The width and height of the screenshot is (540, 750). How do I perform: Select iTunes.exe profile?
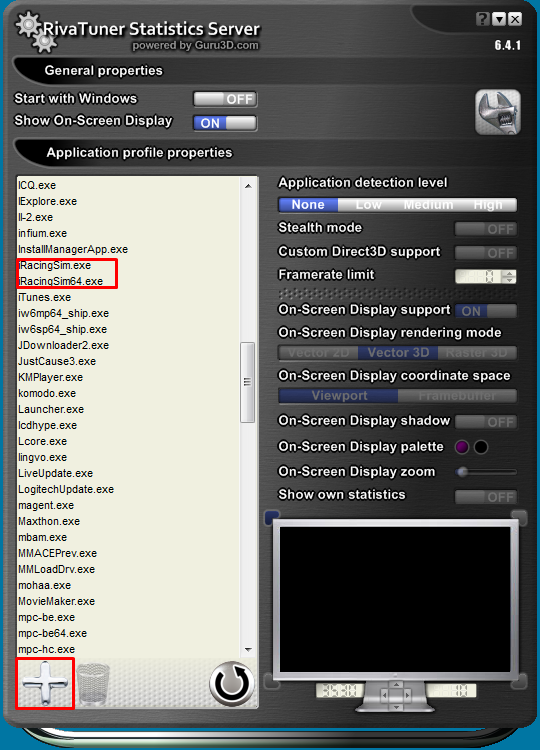(x=44, y=298)
